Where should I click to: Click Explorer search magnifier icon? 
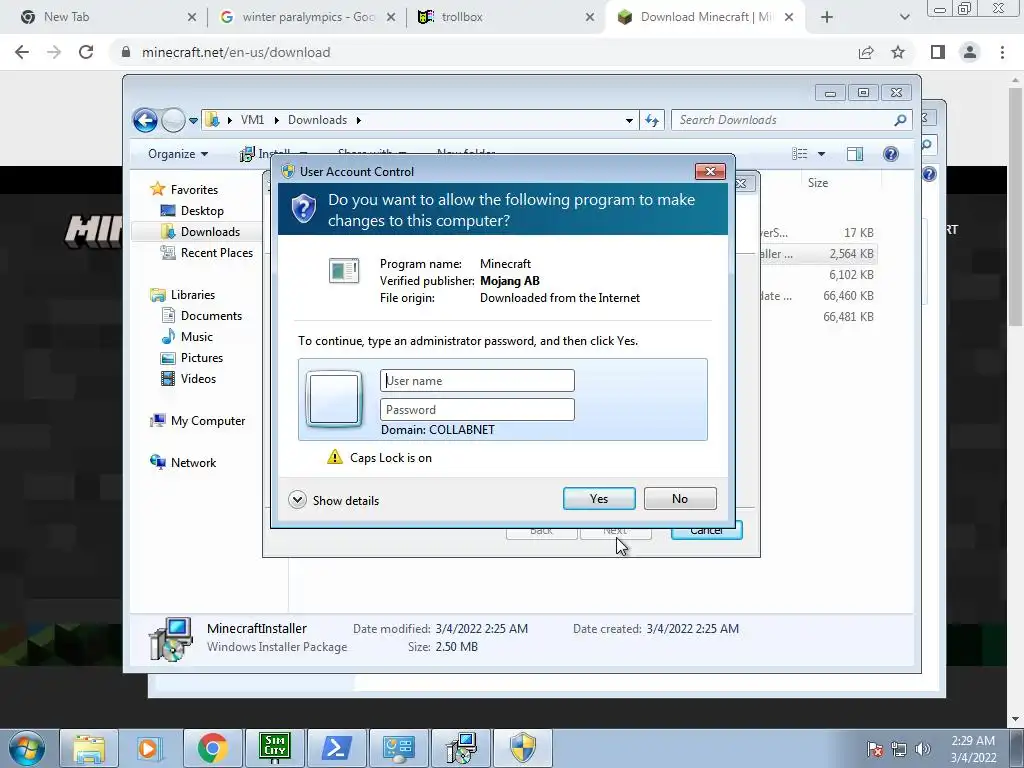click(901, 120)
